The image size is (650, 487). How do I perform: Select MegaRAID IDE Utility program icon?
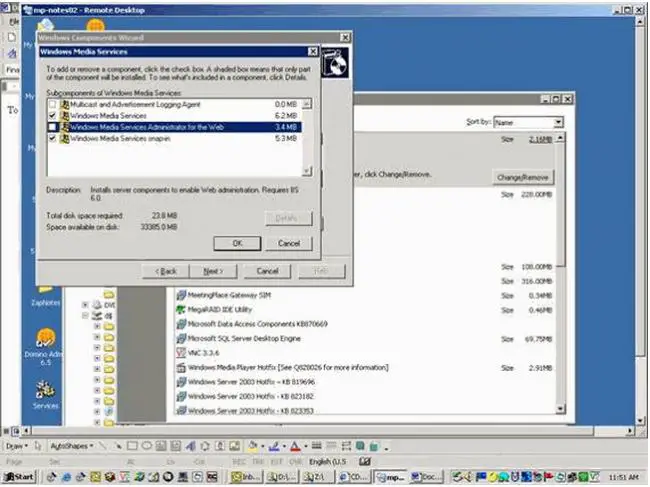tap(181, 309)
